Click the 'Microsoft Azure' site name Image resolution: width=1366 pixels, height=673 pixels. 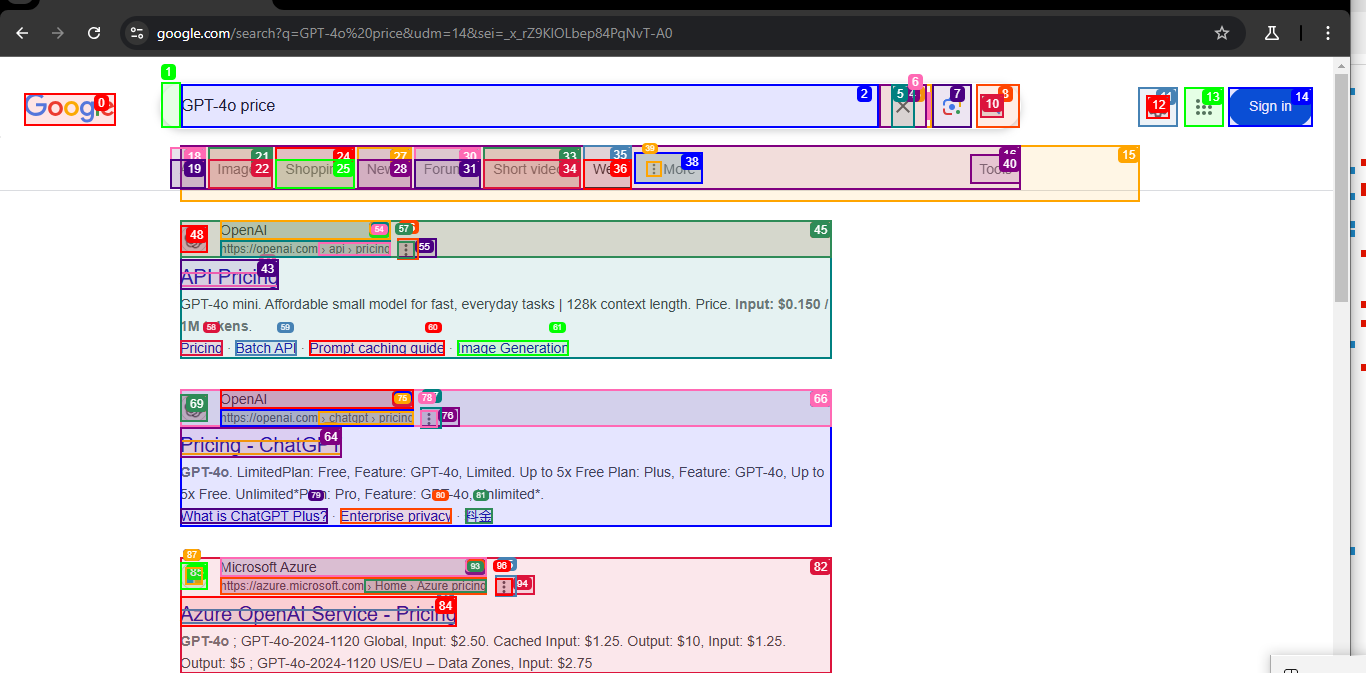[x=269, y=567]
